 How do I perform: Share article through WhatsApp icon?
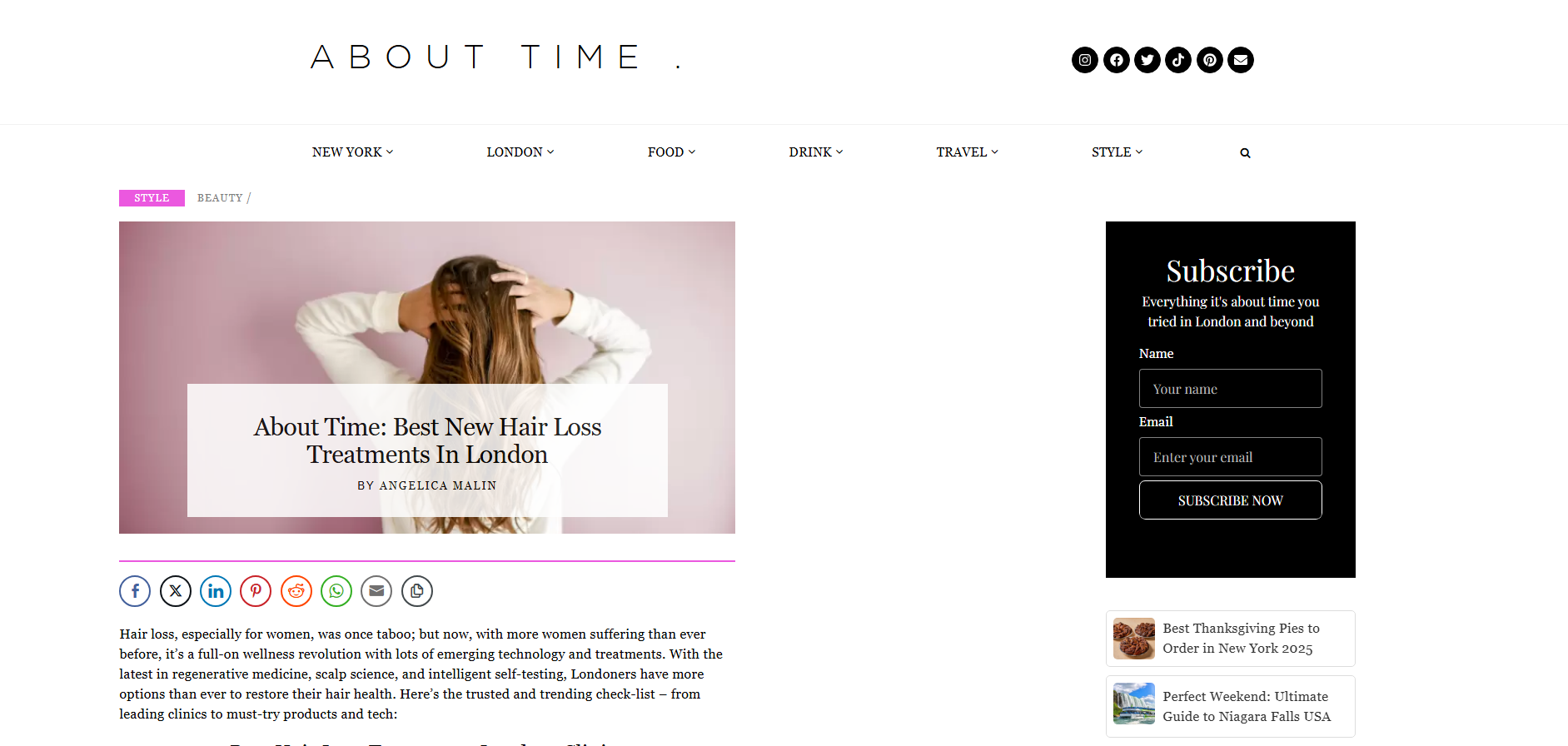pos(336,591)
